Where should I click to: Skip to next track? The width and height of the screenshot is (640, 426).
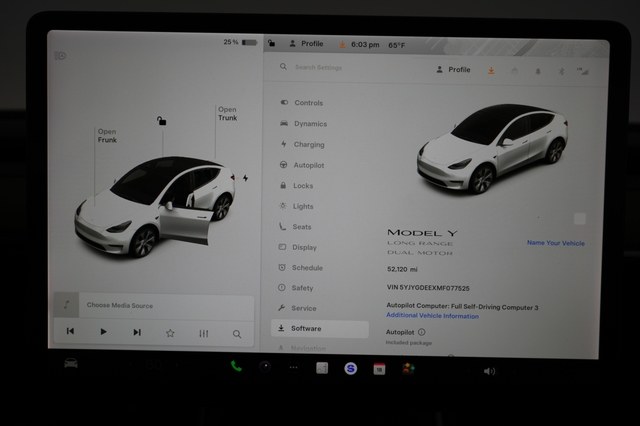137,332
